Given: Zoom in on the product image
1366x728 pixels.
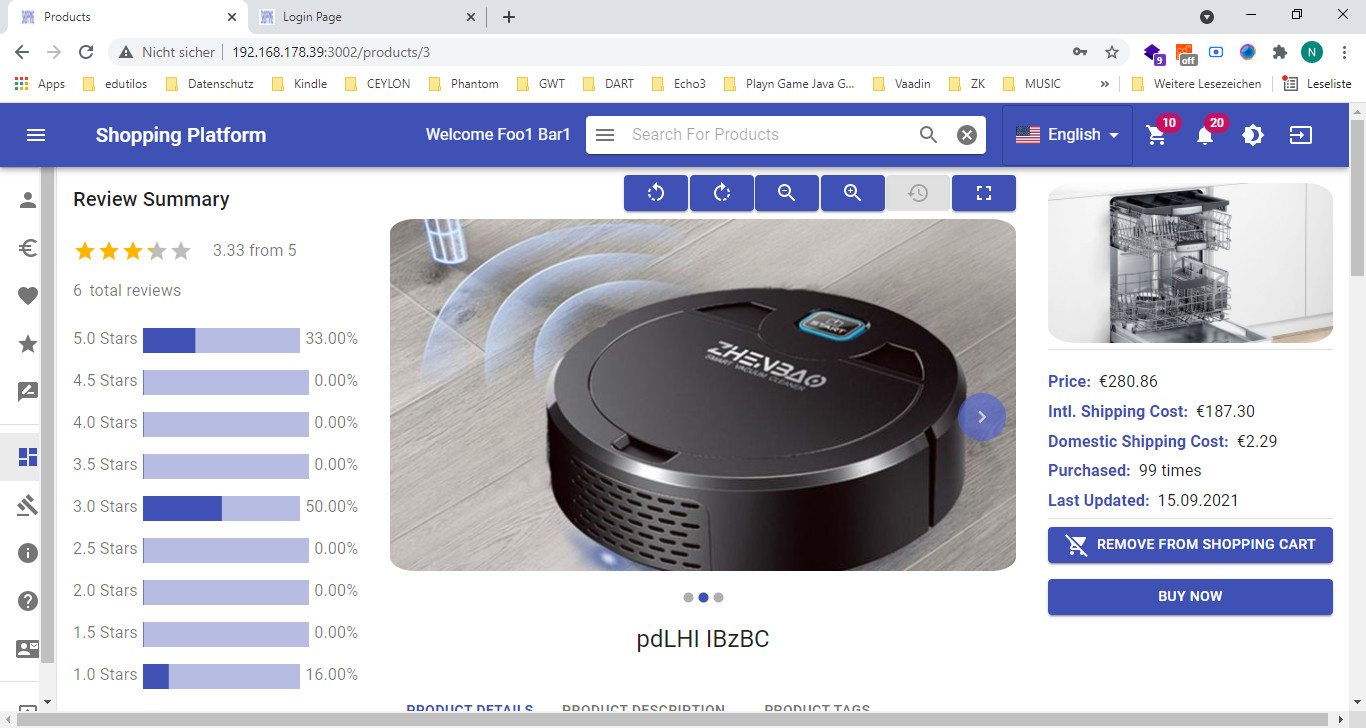Looking at the screenshot, I should [x=852, y=193].
